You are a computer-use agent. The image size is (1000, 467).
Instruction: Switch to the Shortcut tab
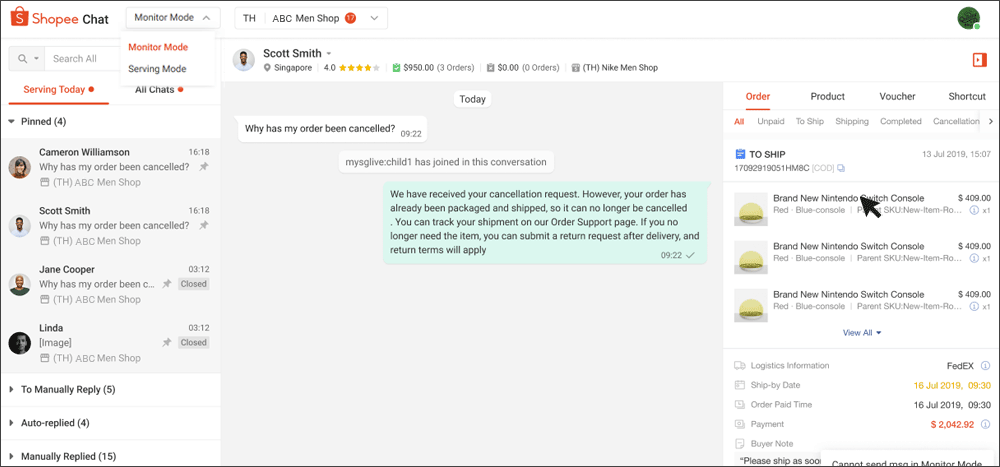coord(967,96)
